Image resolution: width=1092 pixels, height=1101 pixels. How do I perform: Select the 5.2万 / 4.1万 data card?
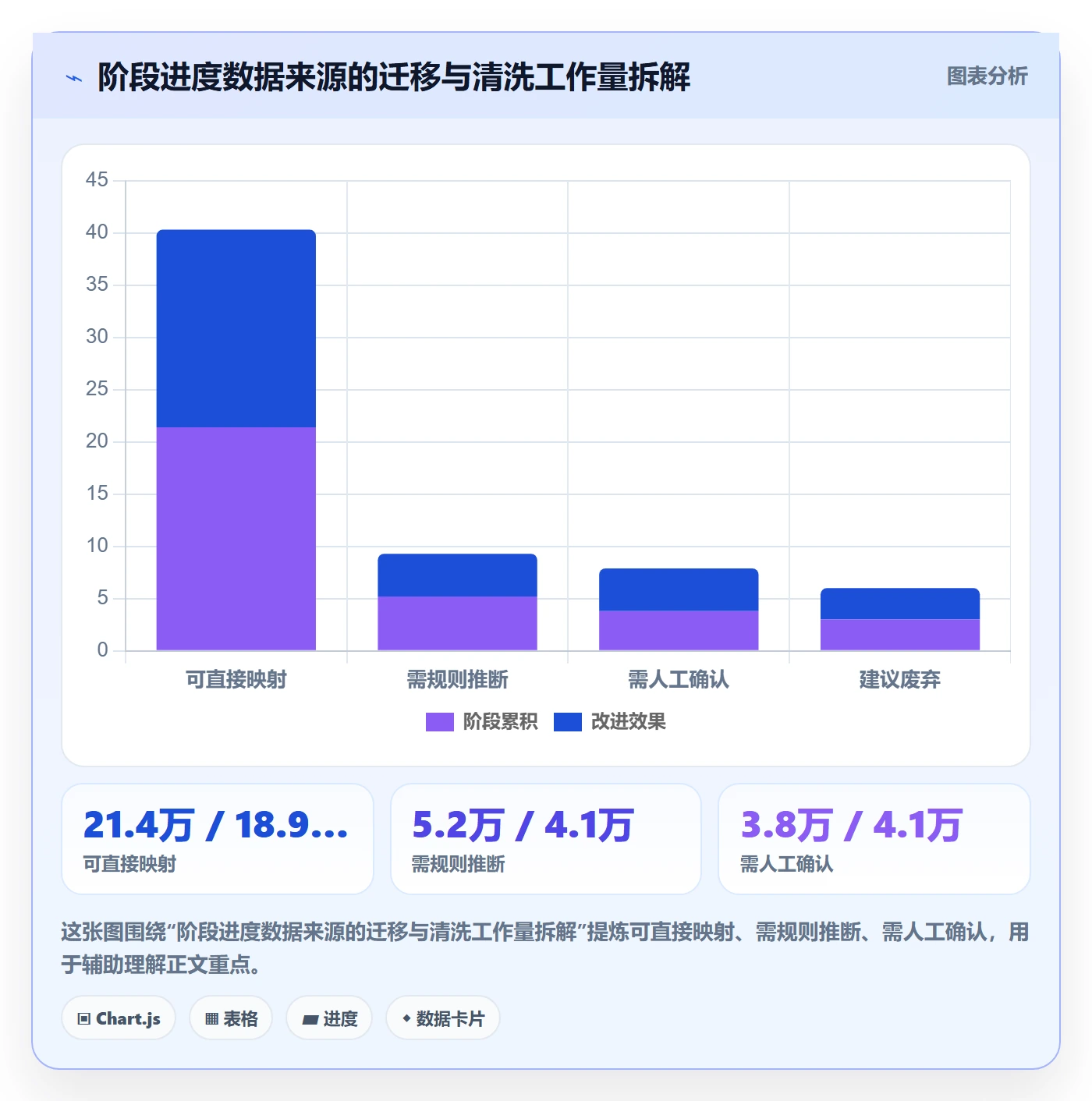click(546, 839)
